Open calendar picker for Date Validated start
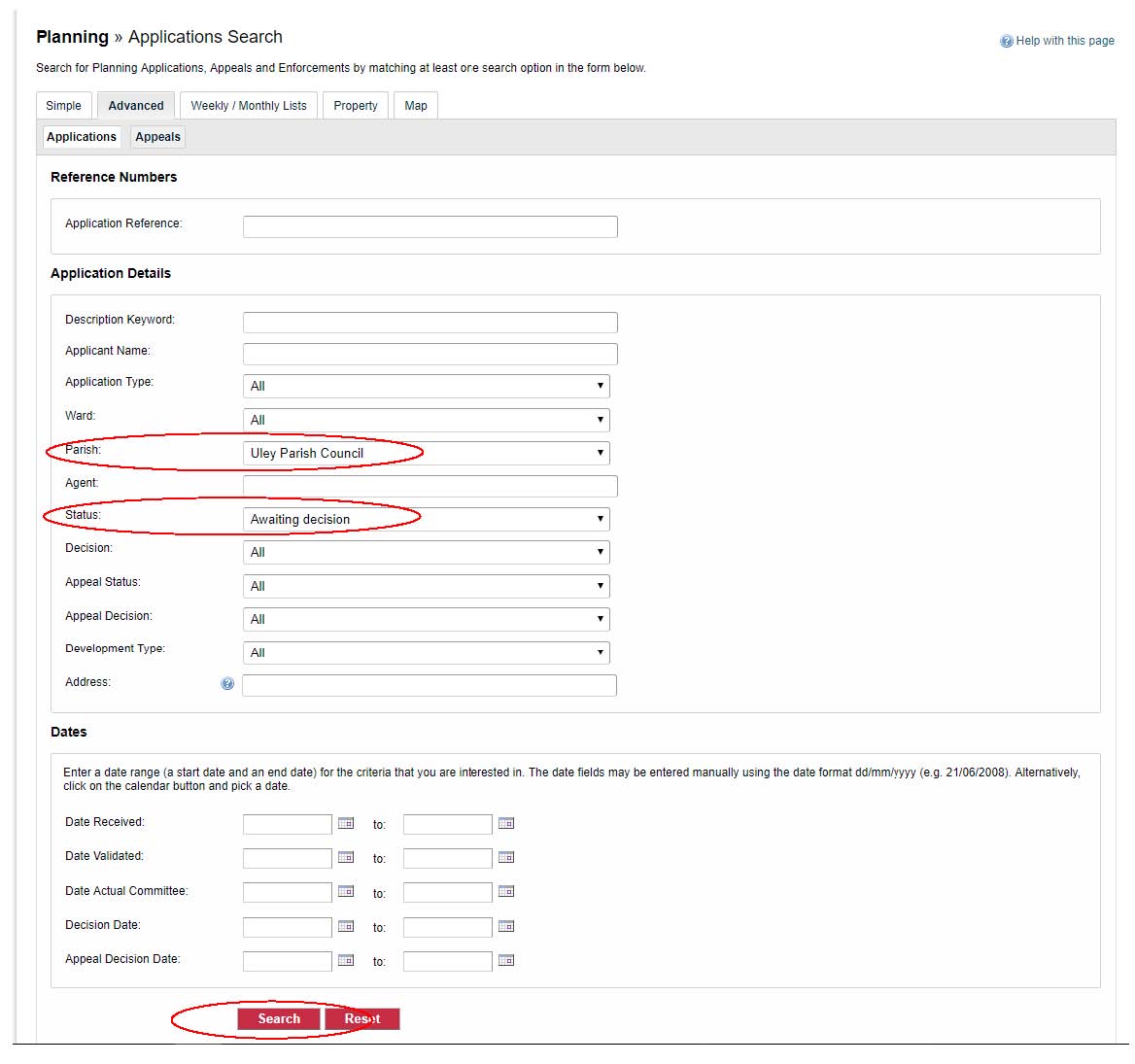1135x1064 pixels. (x=346, y=858)
